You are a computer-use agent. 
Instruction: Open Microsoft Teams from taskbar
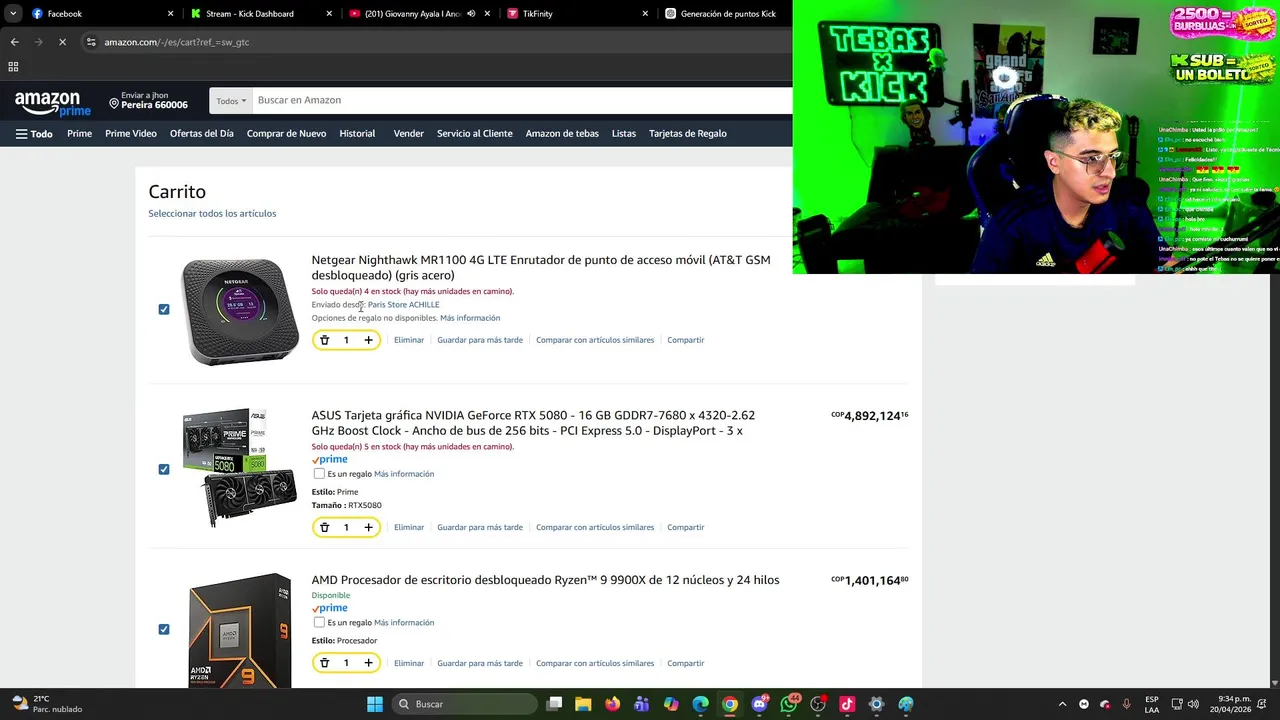(641, 704)
